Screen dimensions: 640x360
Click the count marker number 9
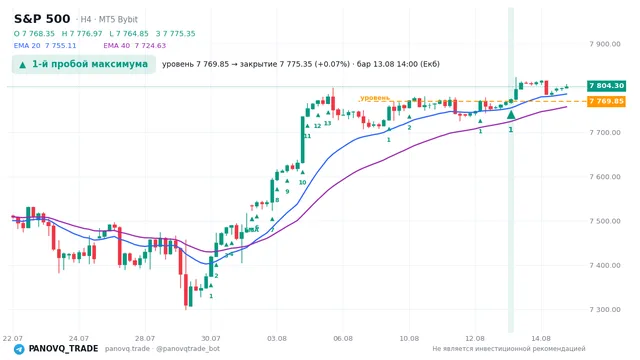[x=287, y=191]
